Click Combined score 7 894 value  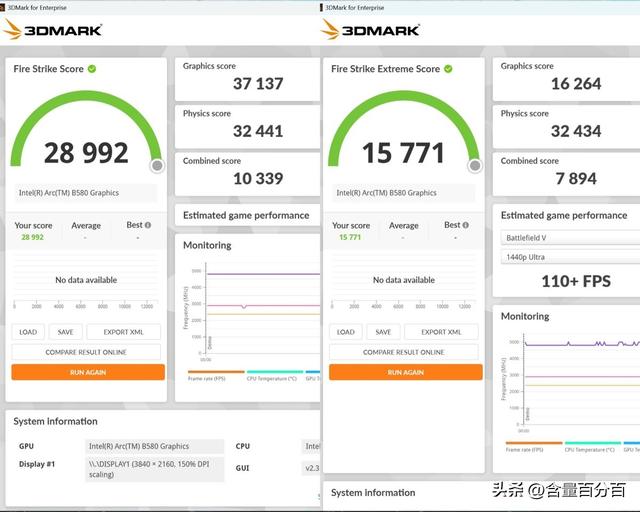click(x=576, y=178)
